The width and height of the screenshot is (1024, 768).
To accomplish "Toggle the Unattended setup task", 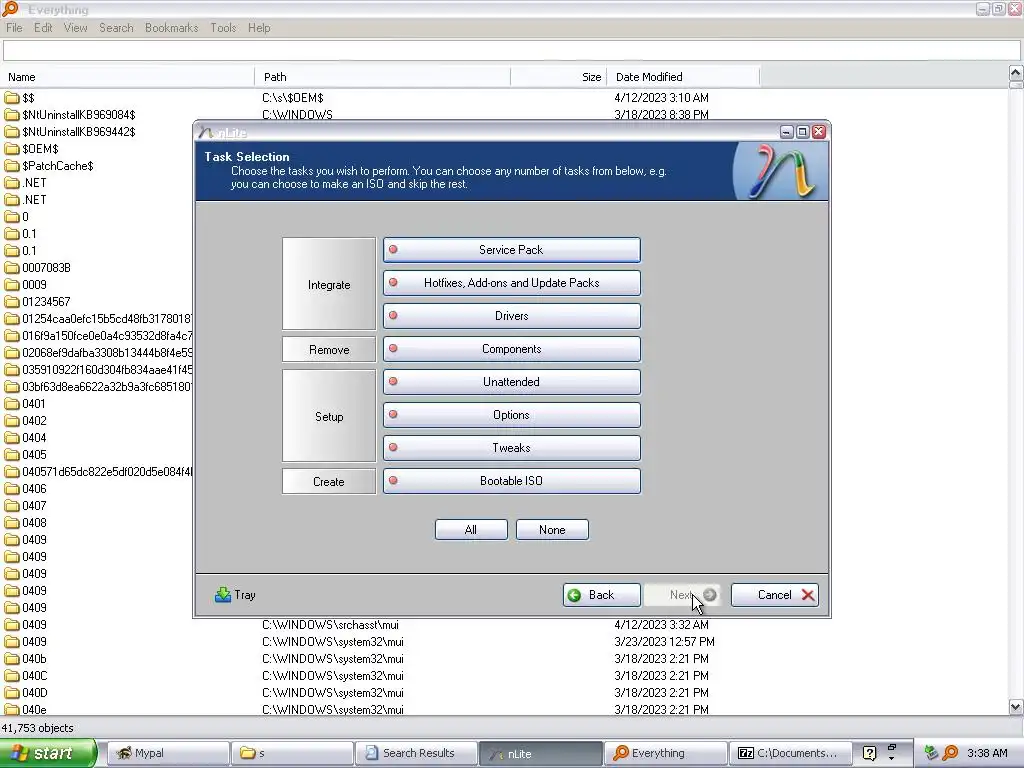I will [511, 381].
